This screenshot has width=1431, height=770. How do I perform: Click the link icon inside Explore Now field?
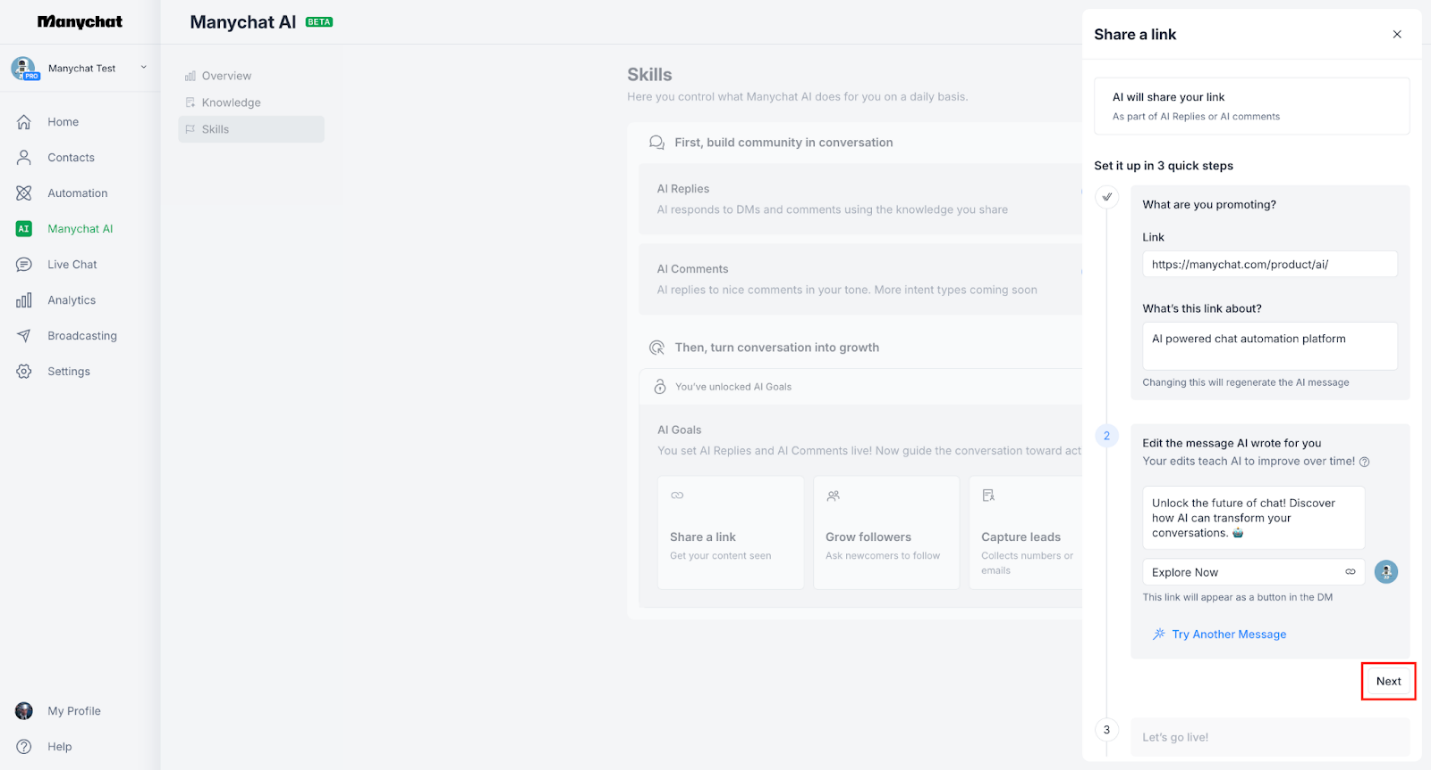[x=1349, y=571]
